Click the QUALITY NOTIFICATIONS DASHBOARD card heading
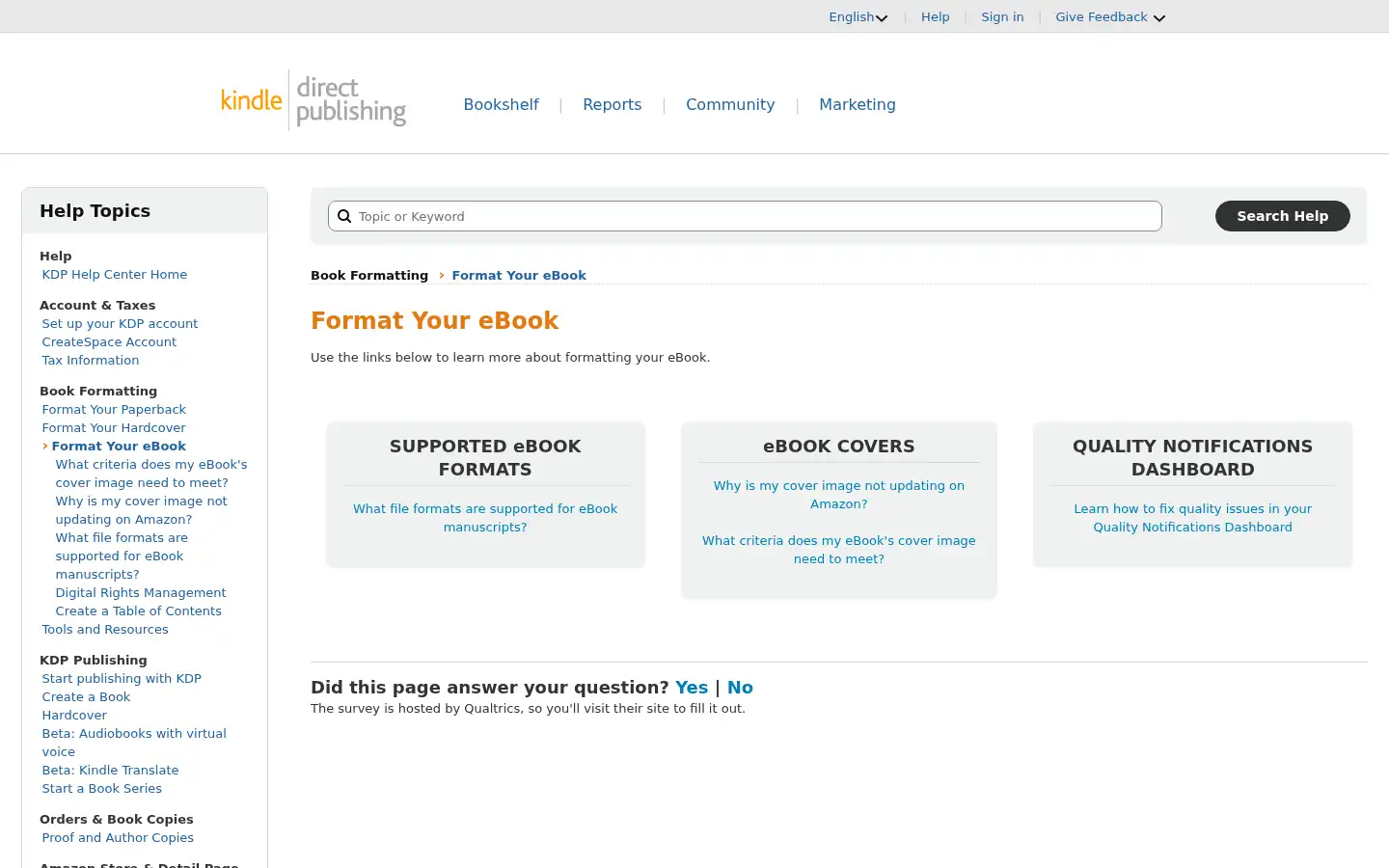Screen dimensions: 1389x868 click(1192, 457)
